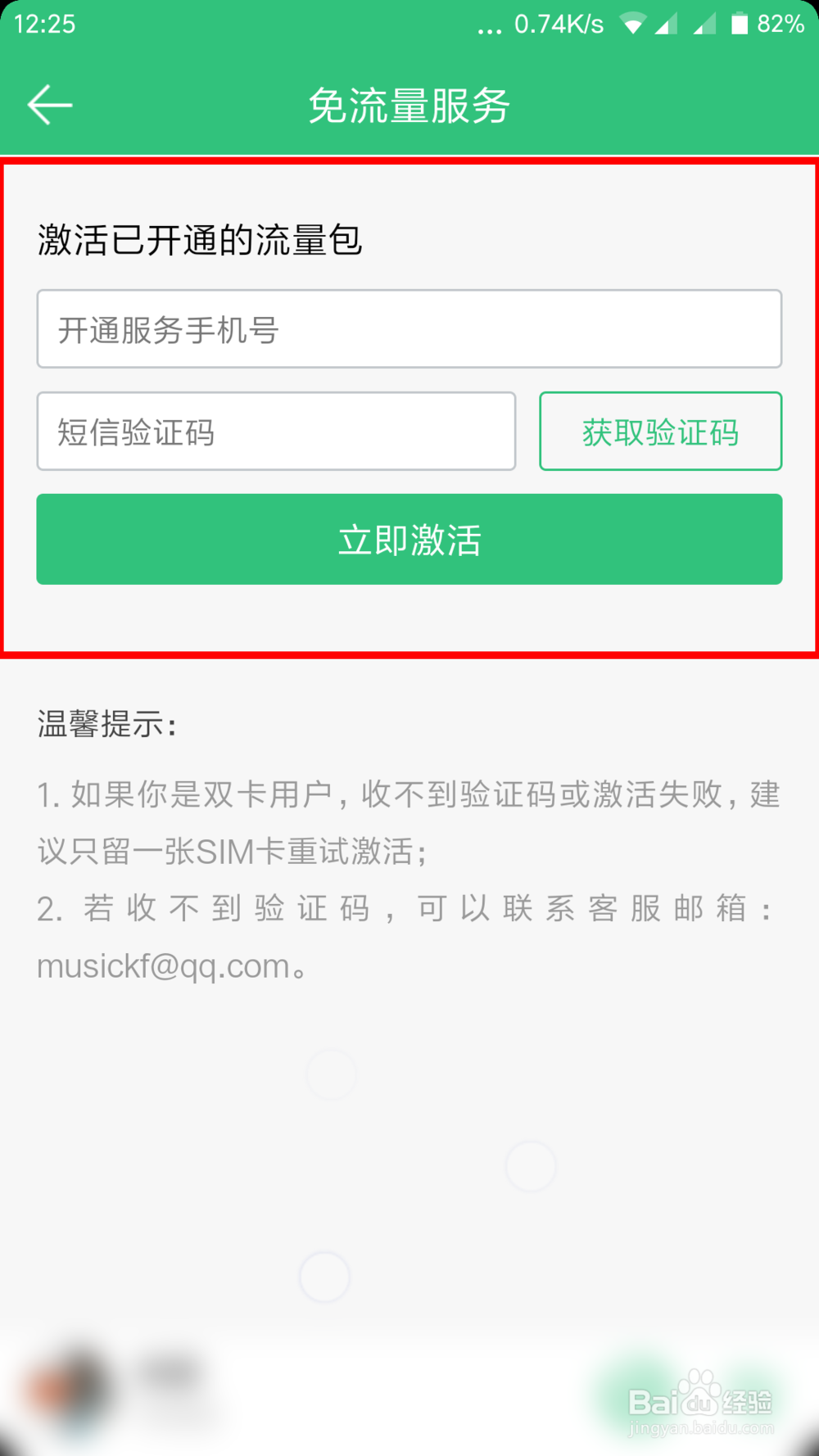Focus the 短信验证码 input field
Image resolution: width=819 pixels, height=1456 pixels.
[276, 431]
